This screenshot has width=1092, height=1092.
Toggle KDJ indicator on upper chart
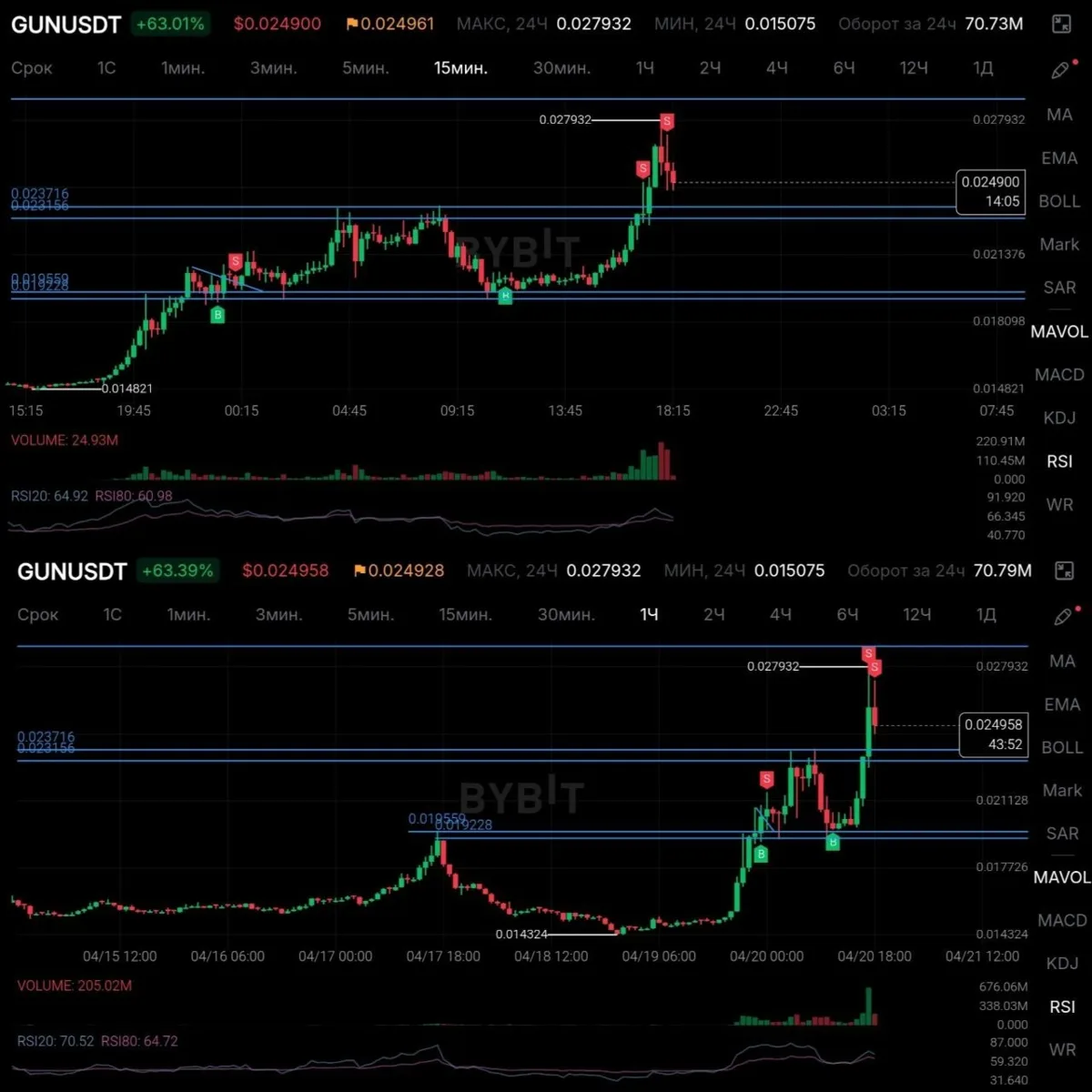[x=1059, y=418]
